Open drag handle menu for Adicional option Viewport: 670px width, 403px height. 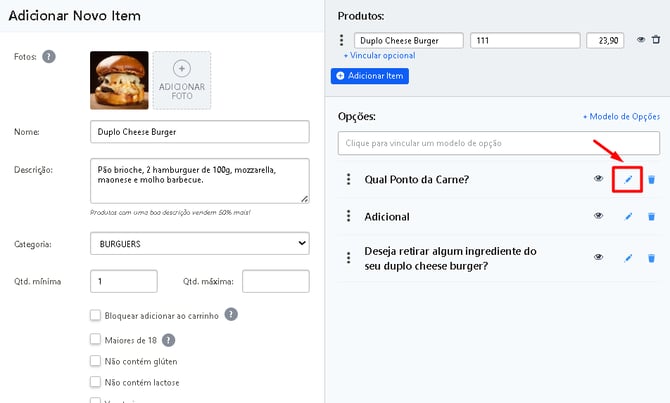coord(348,216)
